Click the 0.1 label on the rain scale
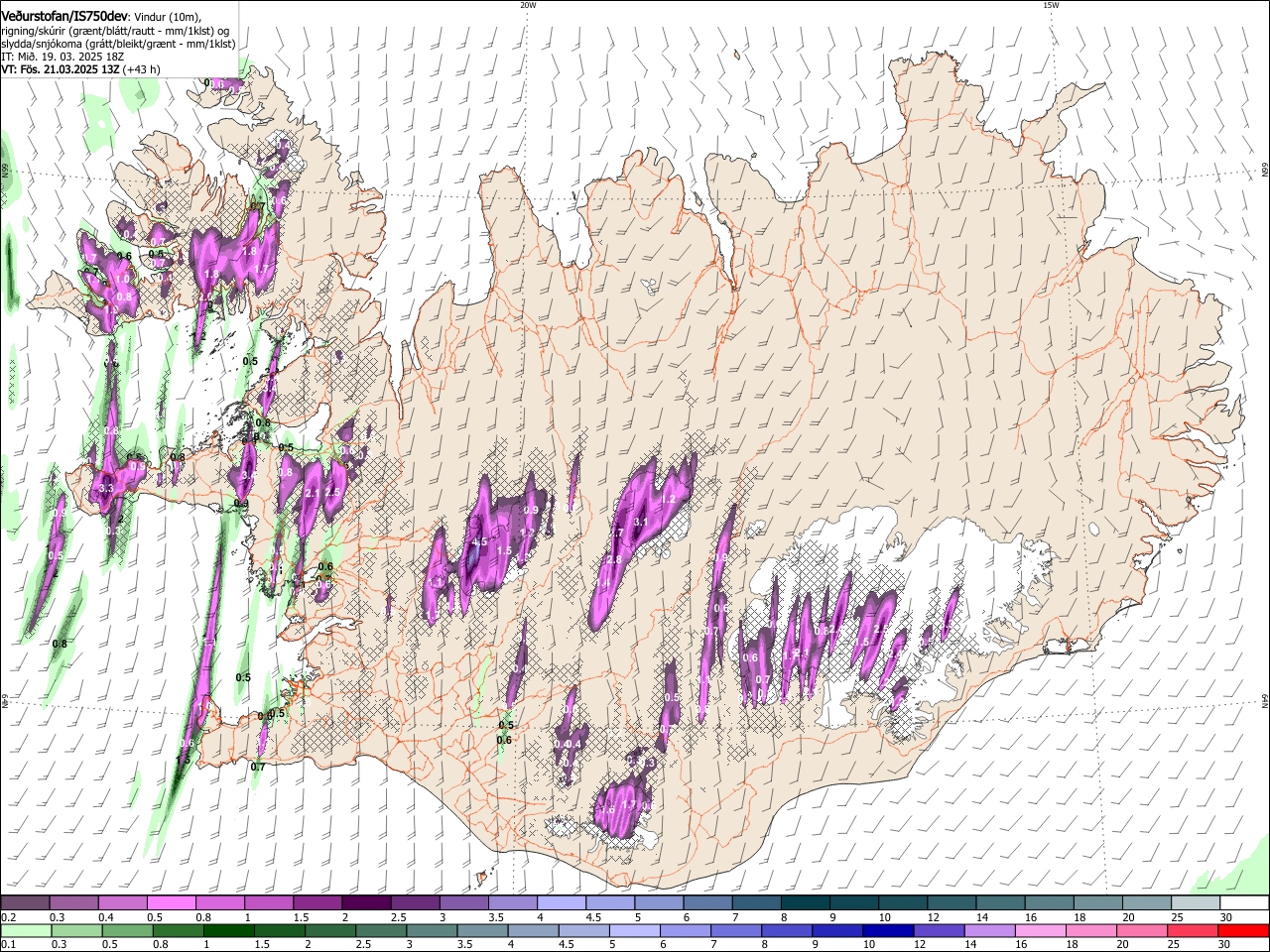 point(8,945)
